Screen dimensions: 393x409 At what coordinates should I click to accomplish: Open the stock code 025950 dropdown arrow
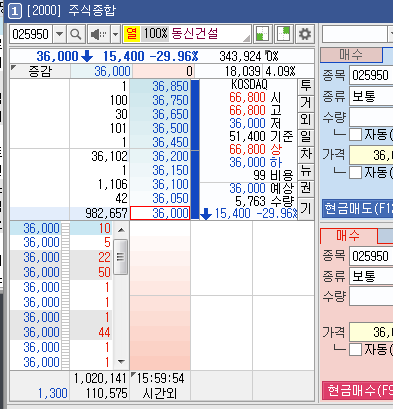[60, 34]
